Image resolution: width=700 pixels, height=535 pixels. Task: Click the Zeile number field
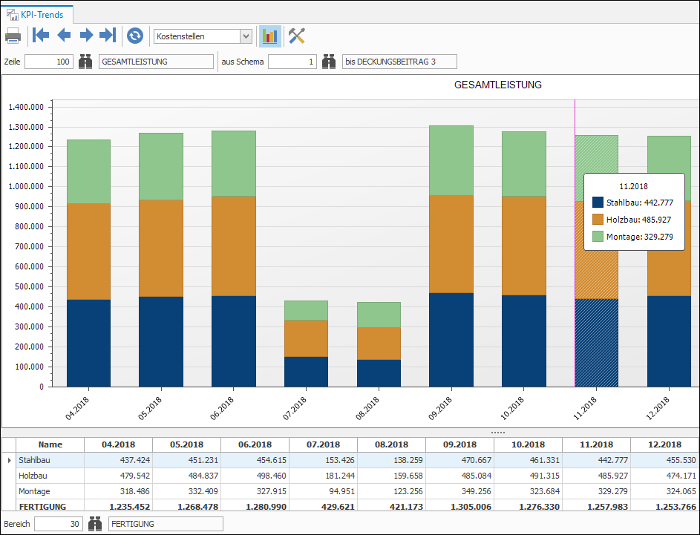click(49, 62)
